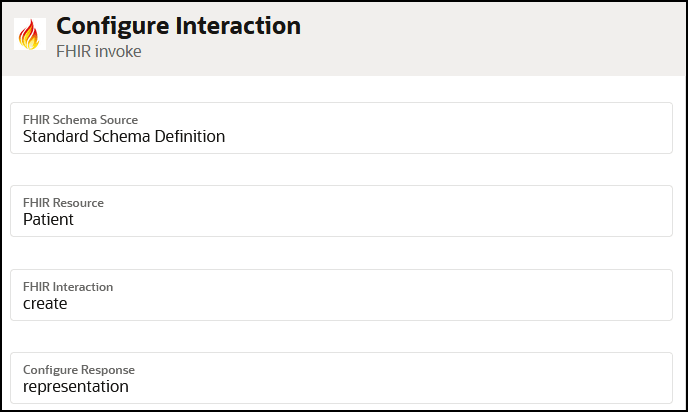Click the FHIR invoke subtitle text
The width and height of the screenshot is (688, 412).
click(x=98, y=51)
